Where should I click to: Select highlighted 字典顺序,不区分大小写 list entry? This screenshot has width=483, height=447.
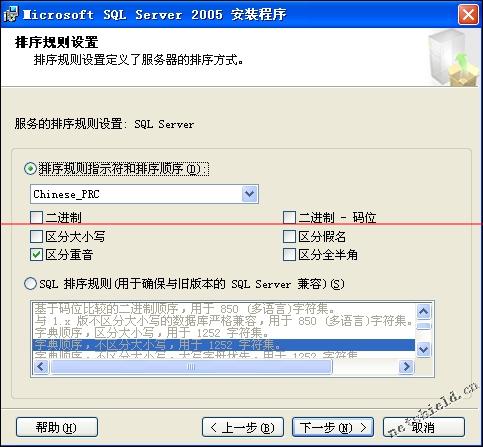coord(224,345)
